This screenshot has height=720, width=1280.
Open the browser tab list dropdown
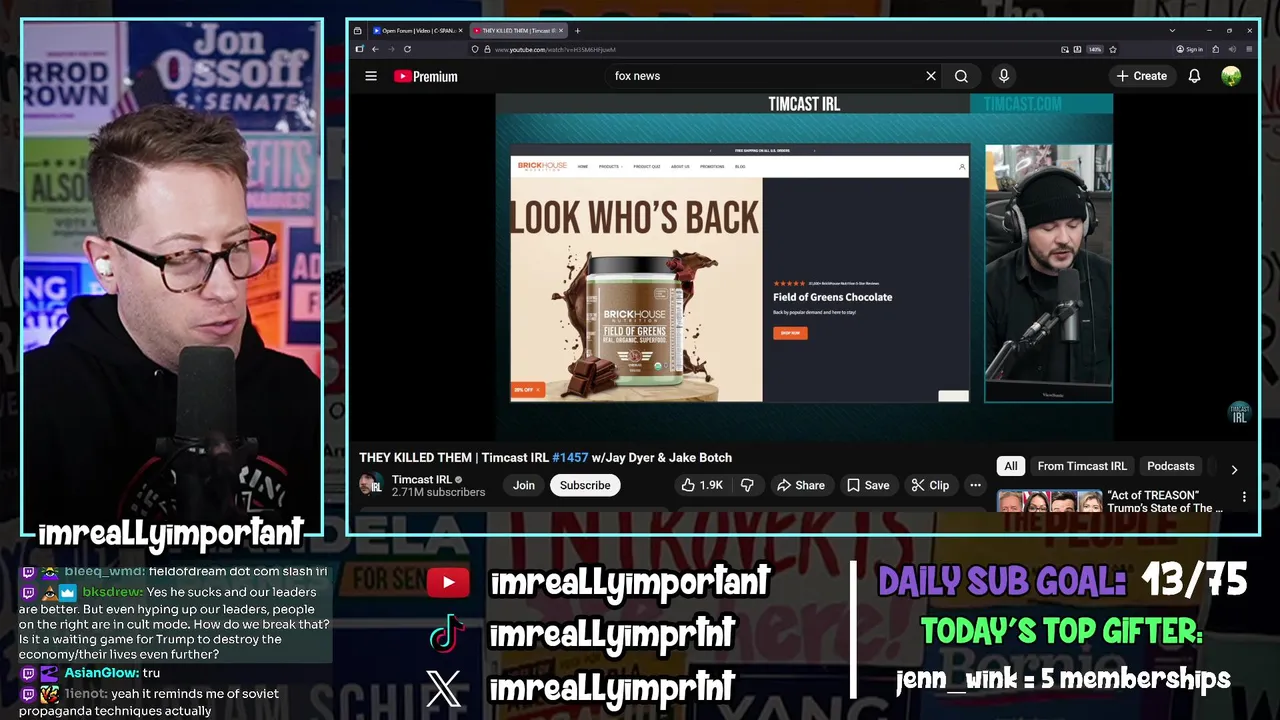(1172, 31)
